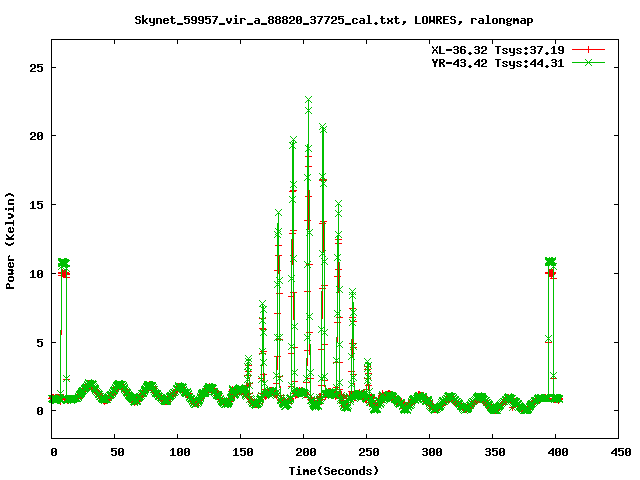
Task: Click y-axis tick label 15
Action: [36, 205]
